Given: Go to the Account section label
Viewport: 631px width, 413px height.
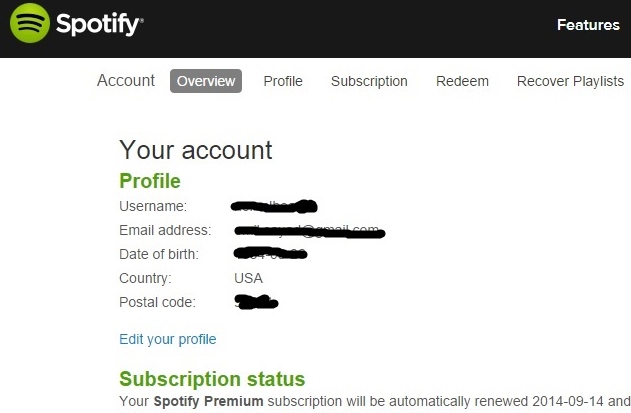Looking at the screenshot, I should (x=126, y=81).
